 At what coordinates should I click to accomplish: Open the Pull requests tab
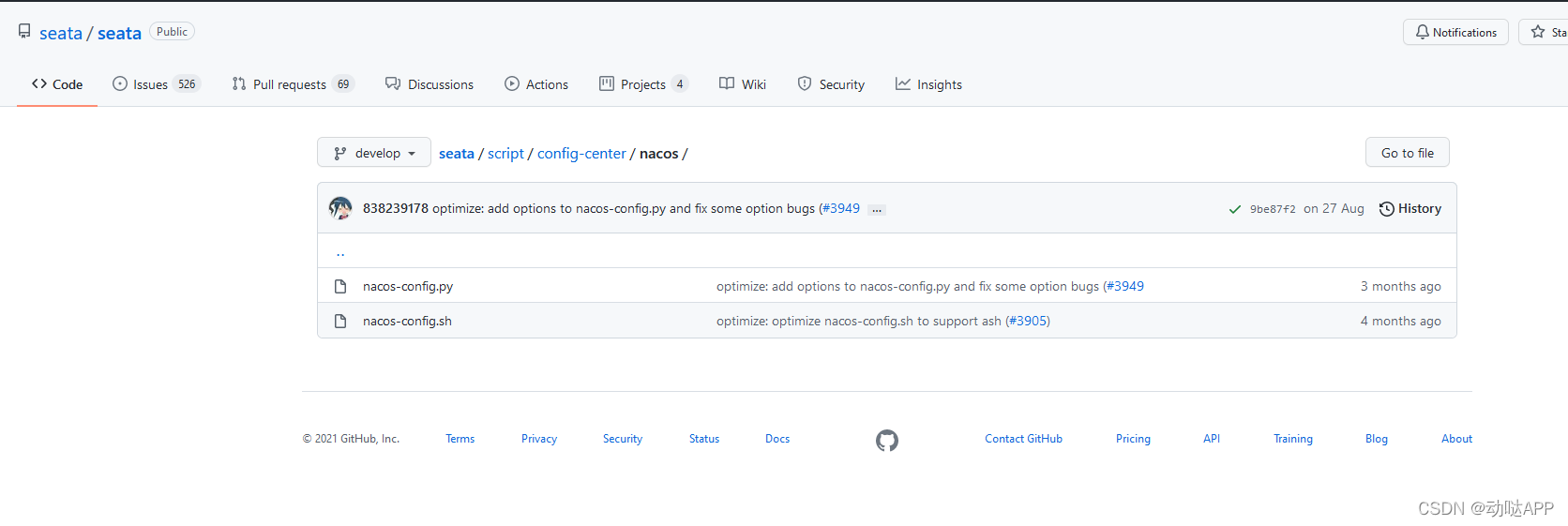pos(293,84)
